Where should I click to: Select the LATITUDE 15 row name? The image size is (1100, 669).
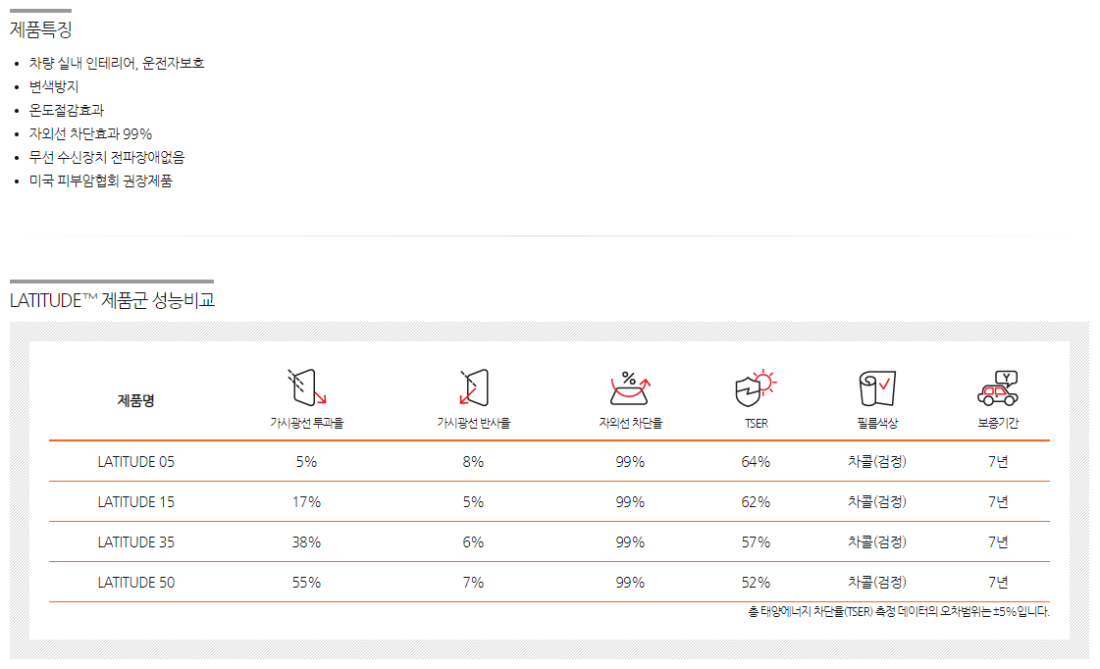pos(136,502)
